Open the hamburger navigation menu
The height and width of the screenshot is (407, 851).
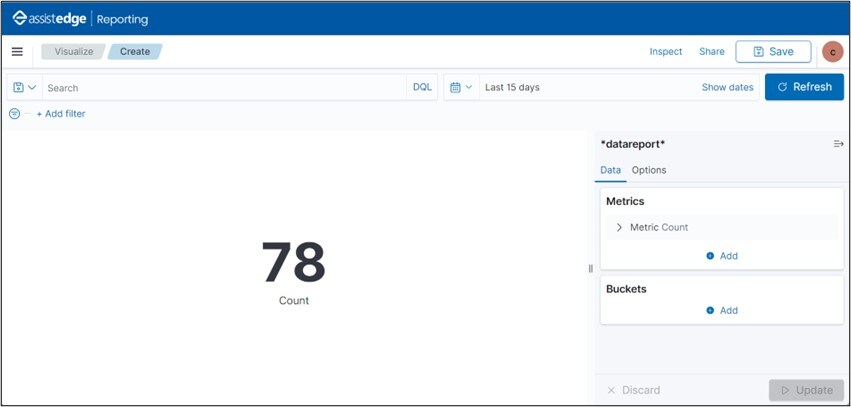tap(17, 52)
